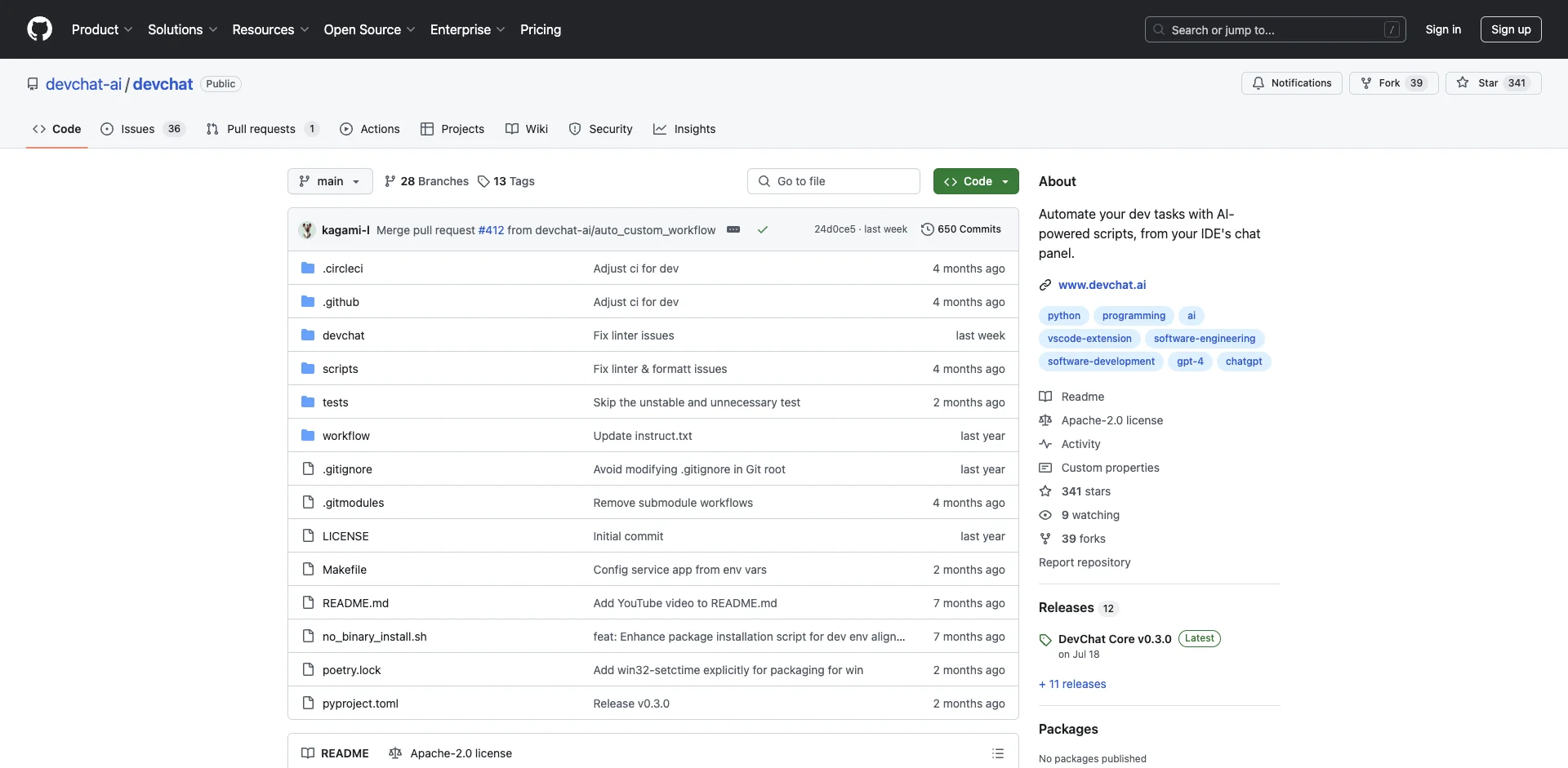The image size is (1568, 768).
Task: Select the Apache-2.0 license tab below files
Action: click(451, 753)
